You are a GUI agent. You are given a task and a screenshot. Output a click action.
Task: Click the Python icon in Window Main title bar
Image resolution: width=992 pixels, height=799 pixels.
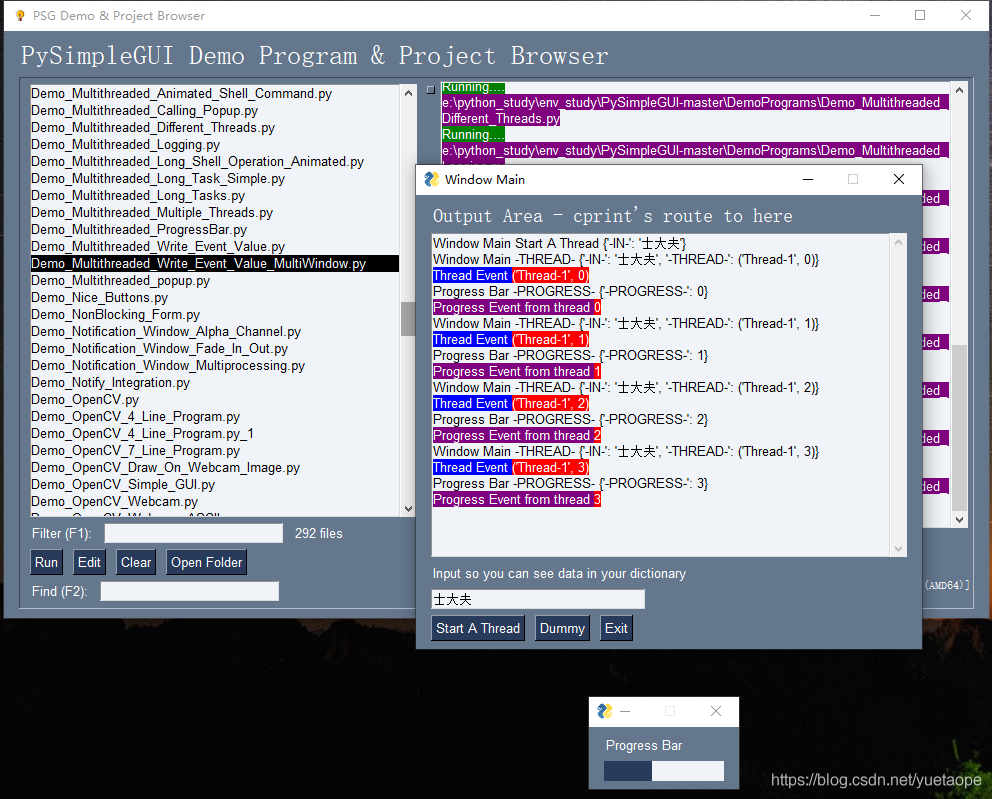coord(431,180)
